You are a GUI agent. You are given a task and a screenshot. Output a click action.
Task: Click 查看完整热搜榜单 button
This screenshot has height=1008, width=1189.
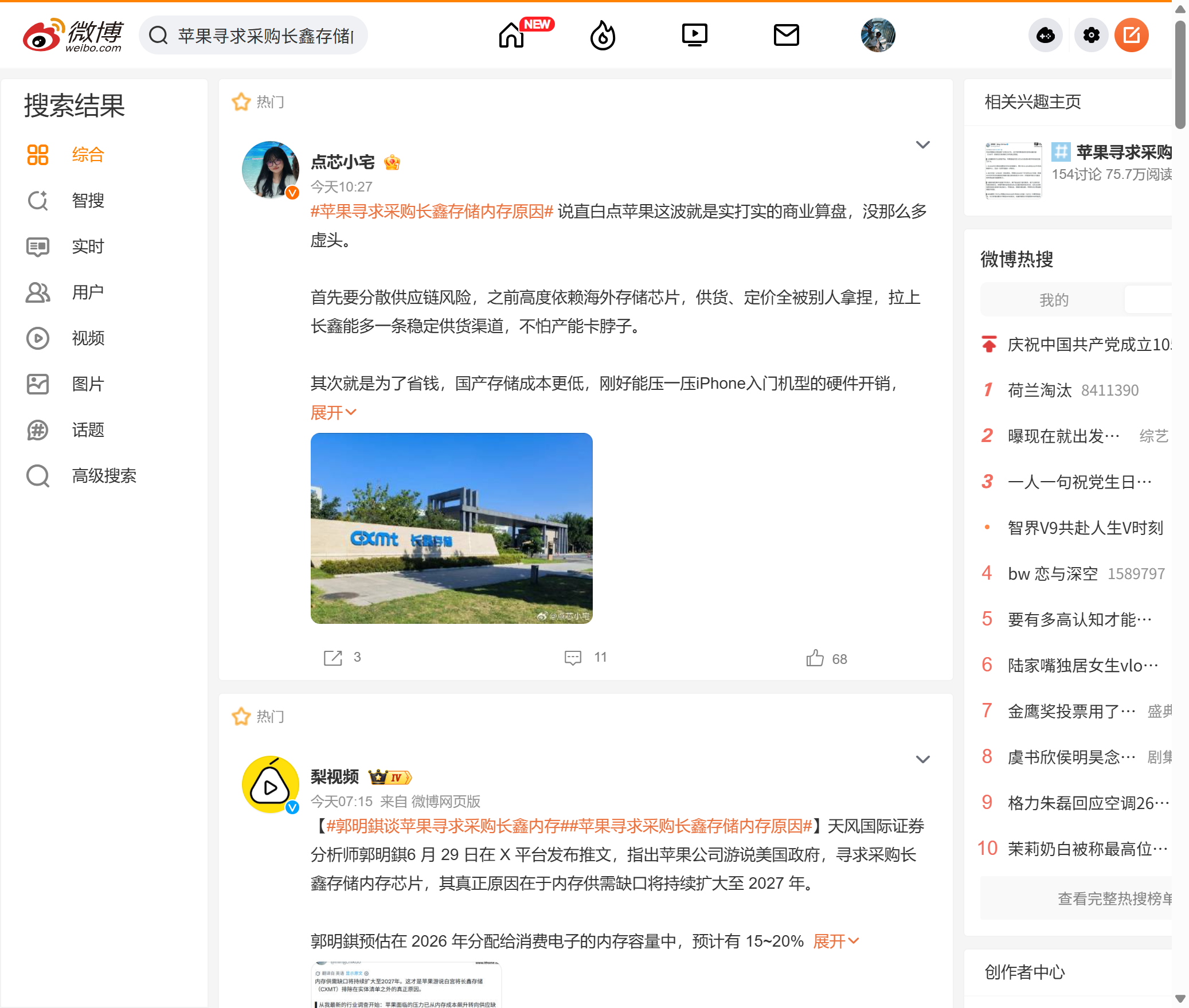1075,898
